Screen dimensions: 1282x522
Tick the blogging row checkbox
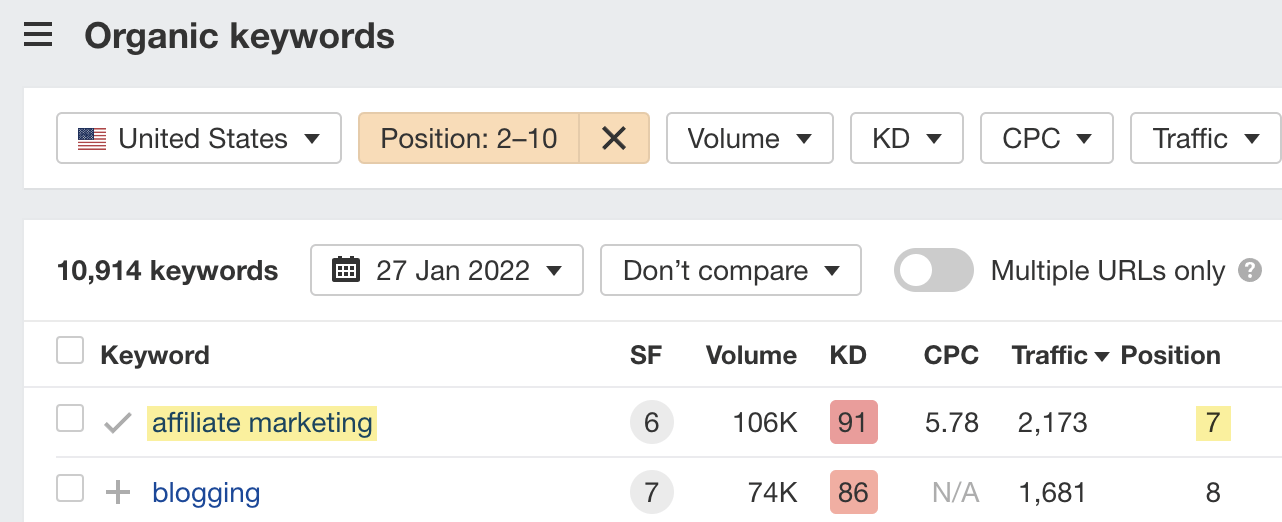click(x=70, y=489)
